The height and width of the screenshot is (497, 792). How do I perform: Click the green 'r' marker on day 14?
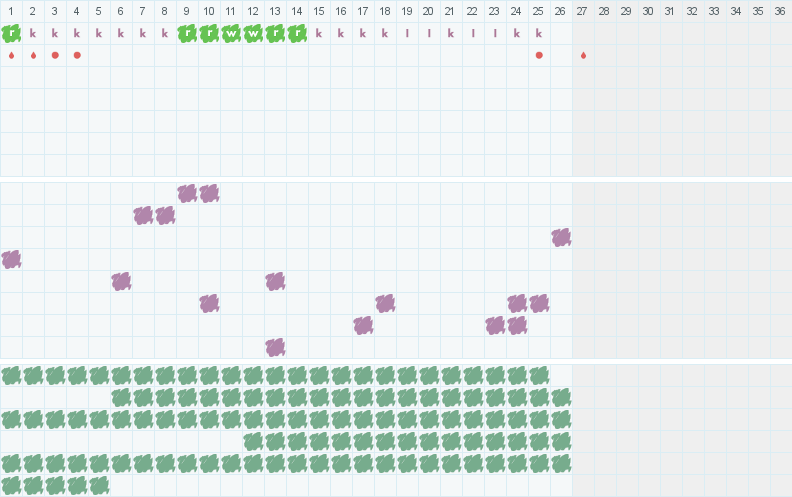pos(297,33)
